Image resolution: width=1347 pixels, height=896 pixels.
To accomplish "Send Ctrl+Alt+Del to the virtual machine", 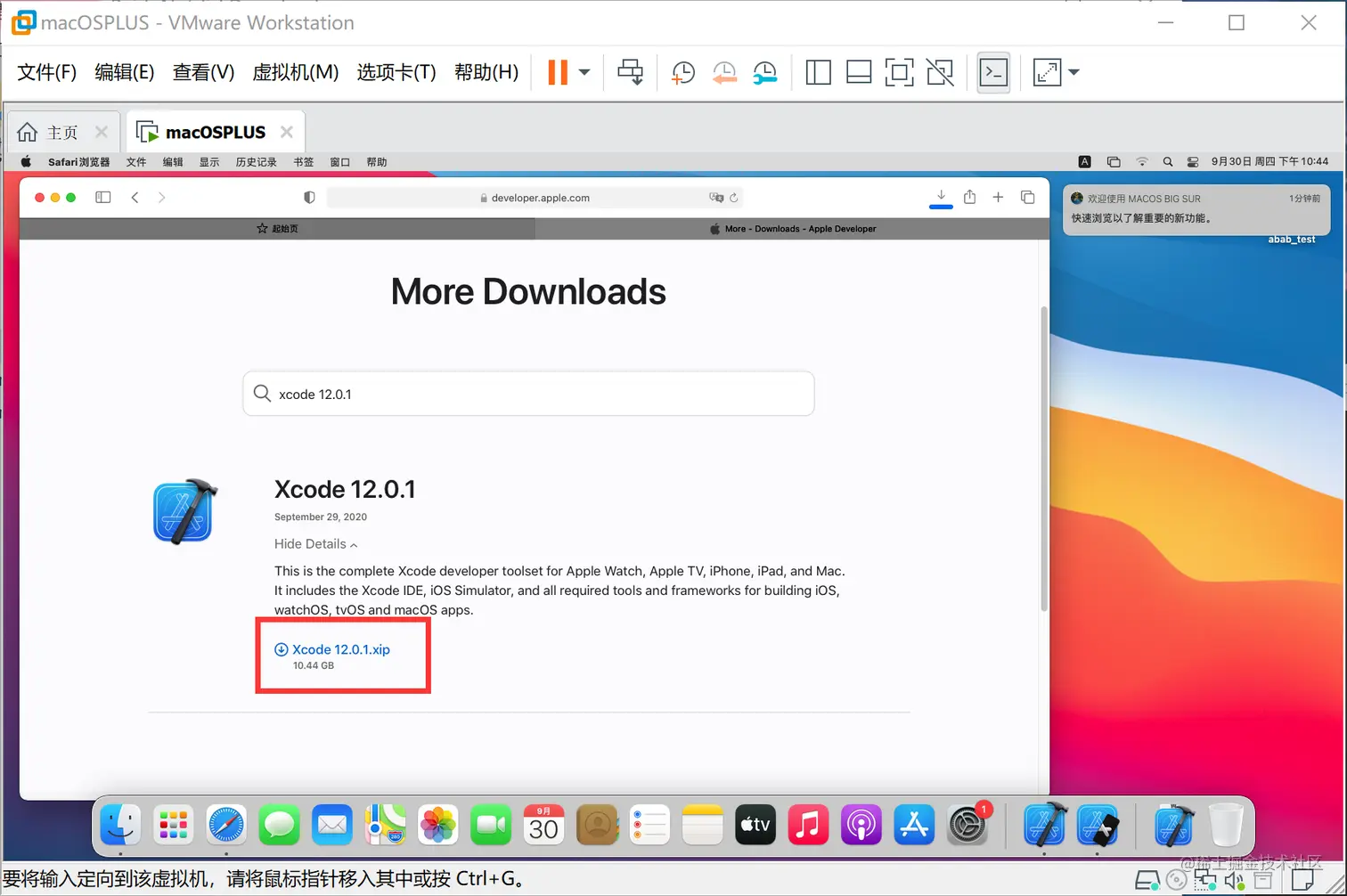I will coord(631,72).
